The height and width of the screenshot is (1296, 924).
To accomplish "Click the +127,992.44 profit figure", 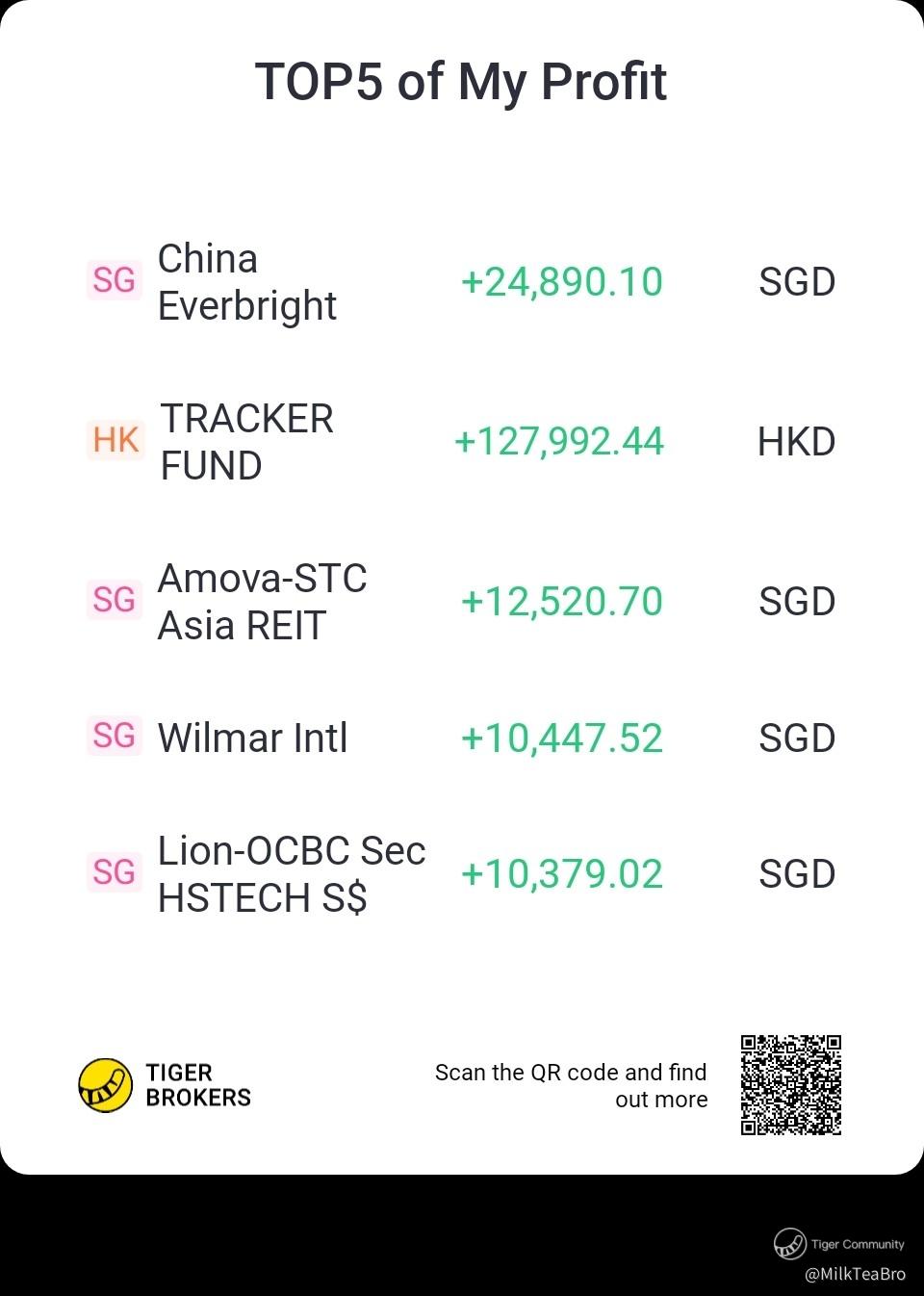I will pos(559,442).
